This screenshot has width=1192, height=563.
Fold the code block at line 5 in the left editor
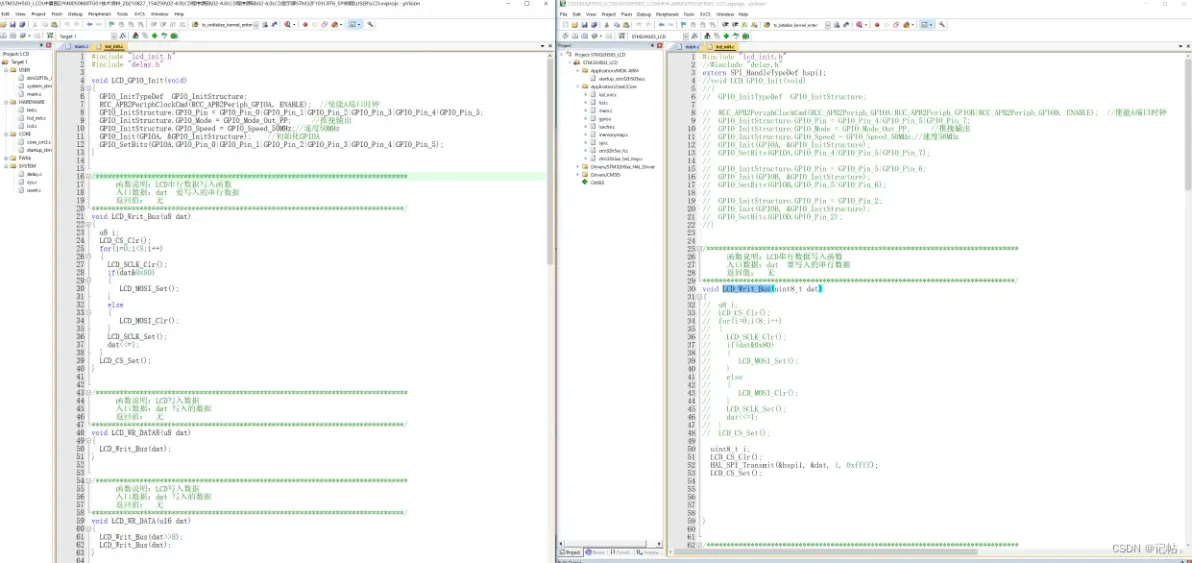pos(88,85)
